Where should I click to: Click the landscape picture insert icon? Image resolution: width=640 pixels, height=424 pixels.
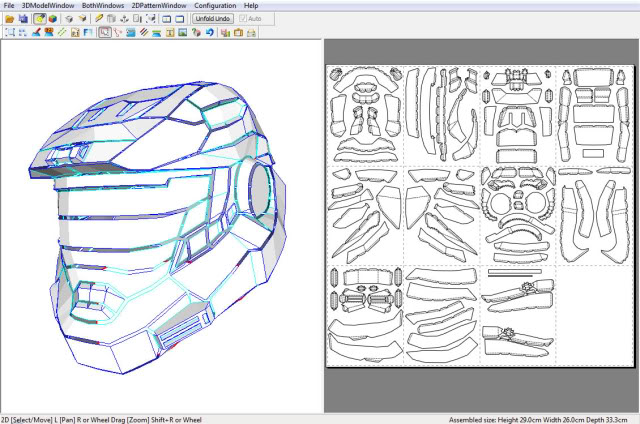click(x=183, y=32)
